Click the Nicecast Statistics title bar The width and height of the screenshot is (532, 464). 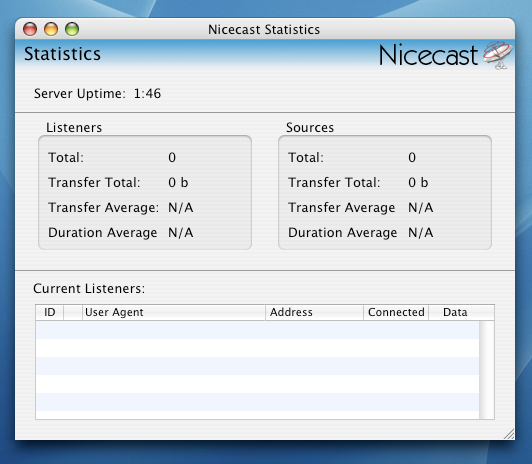264,29
